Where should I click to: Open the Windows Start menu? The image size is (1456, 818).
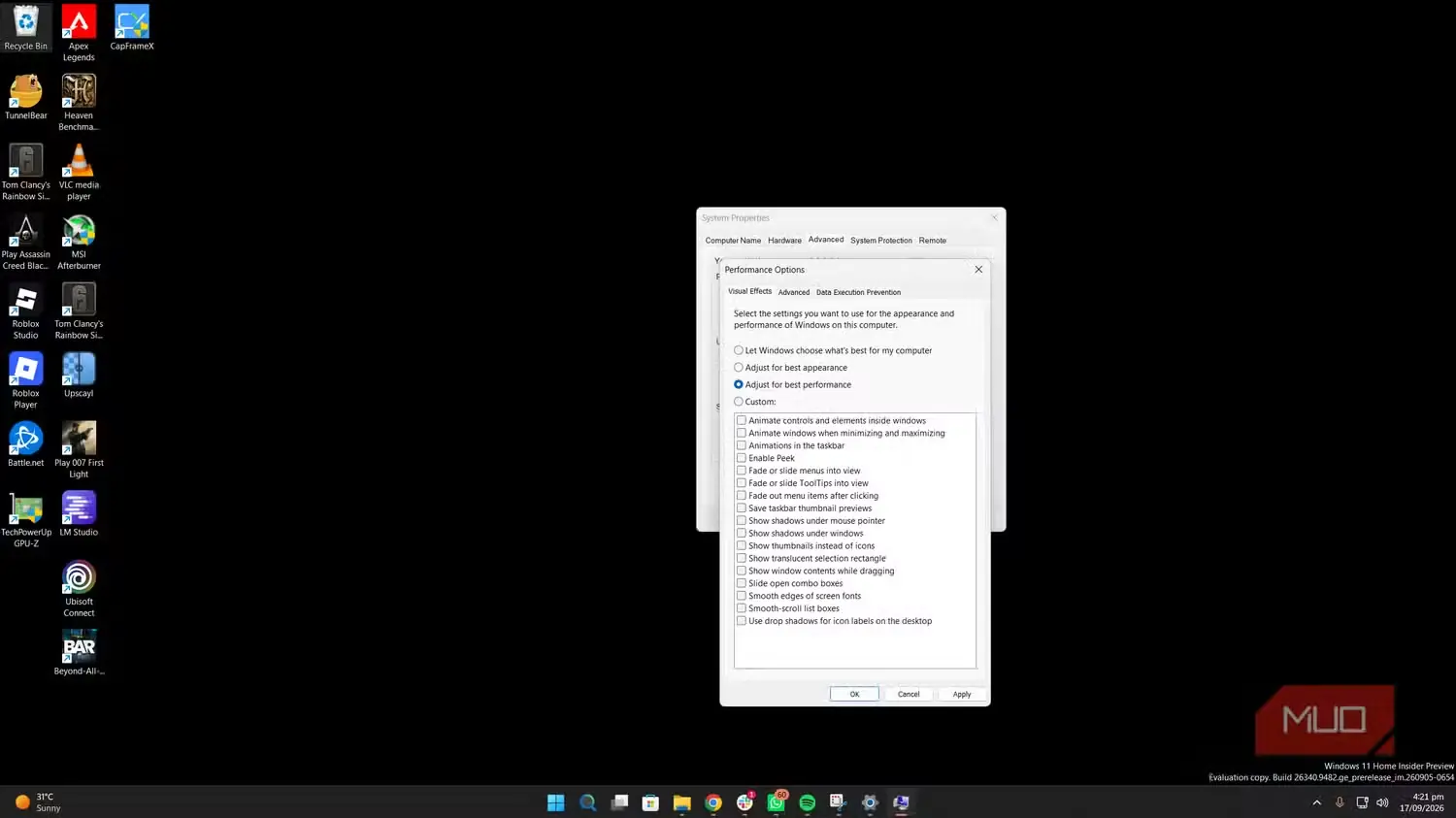555,802
